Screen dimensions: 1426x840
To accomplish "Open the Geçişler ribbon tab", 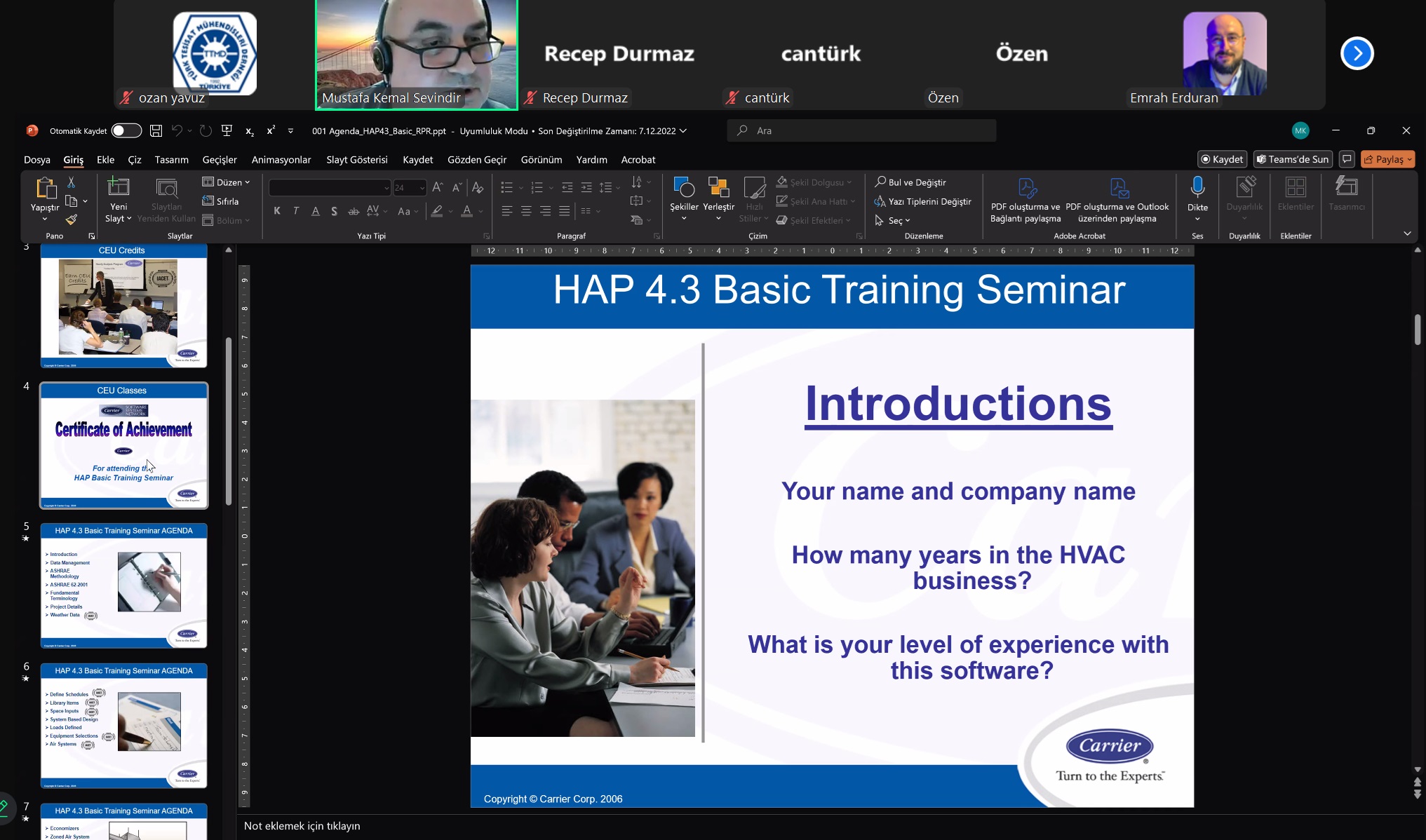I will 220,160.
